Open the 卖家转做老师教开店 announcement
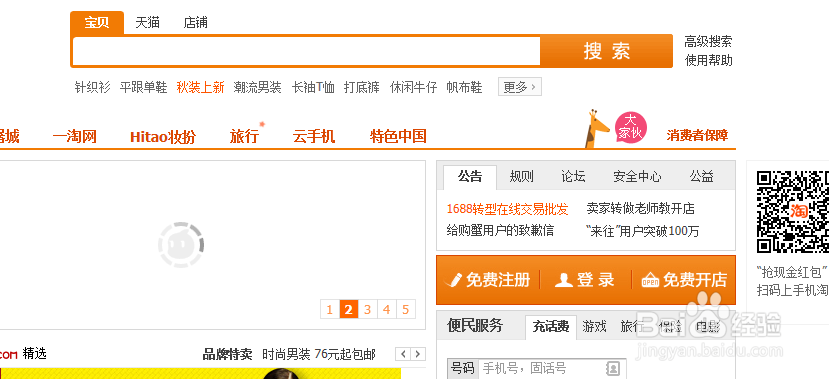This screenshot has height=379, width=829. pyautogui.click(x=640, y=208)
